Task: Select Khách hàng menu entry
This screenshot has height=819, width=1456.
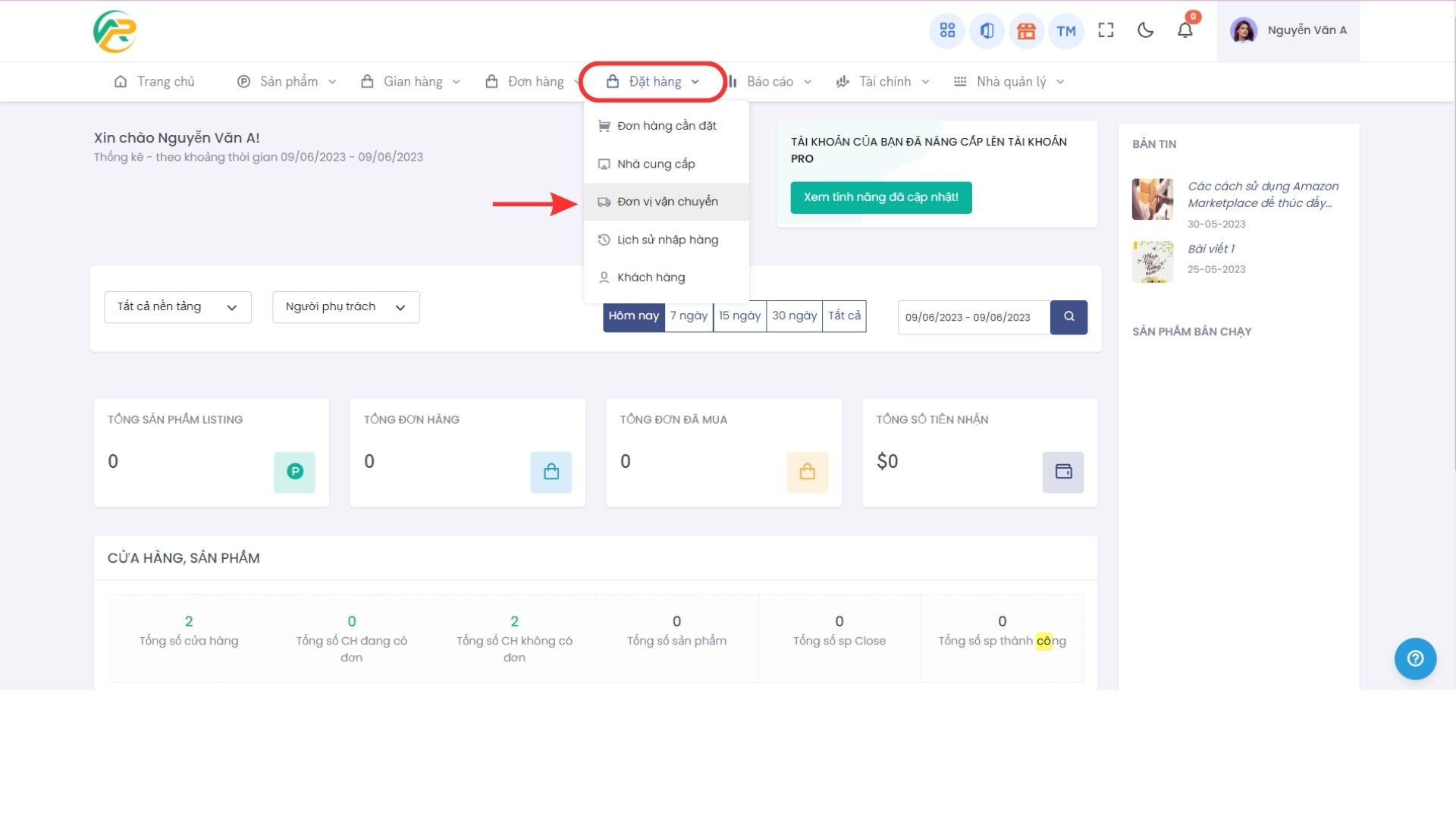Action: (667, 278)
